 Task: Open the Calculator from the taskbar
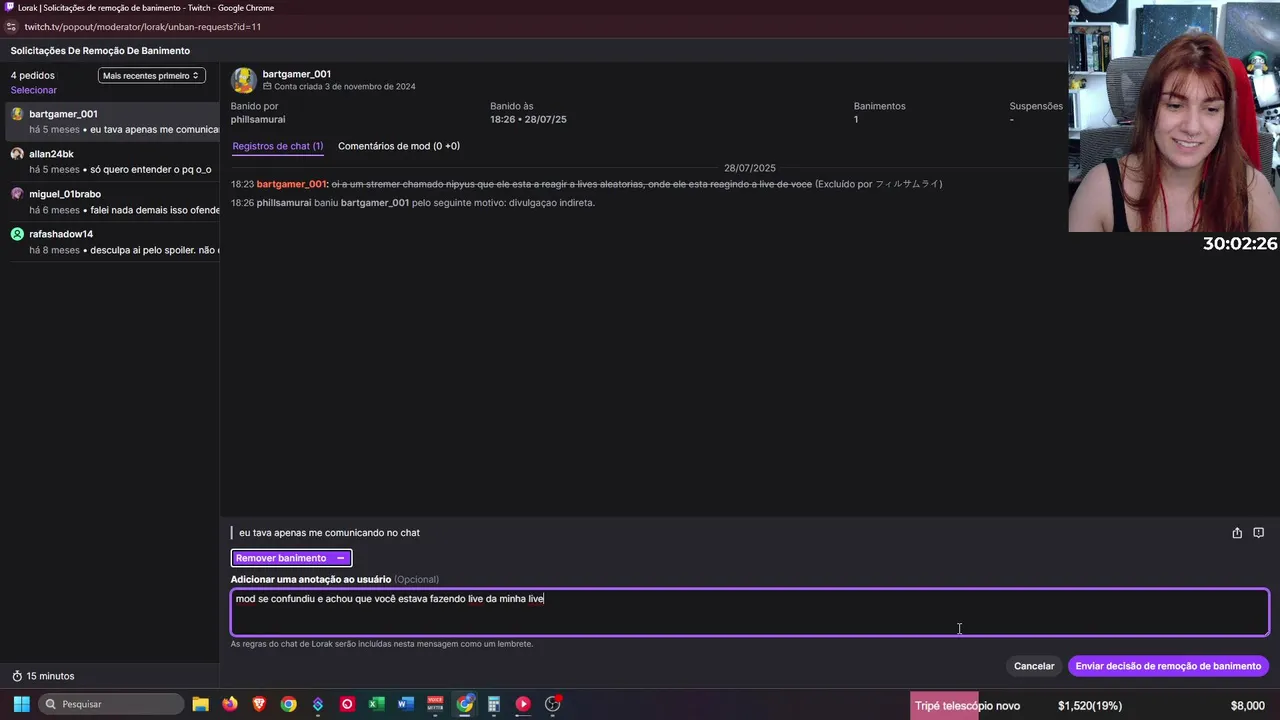click(x=493, y=704)
